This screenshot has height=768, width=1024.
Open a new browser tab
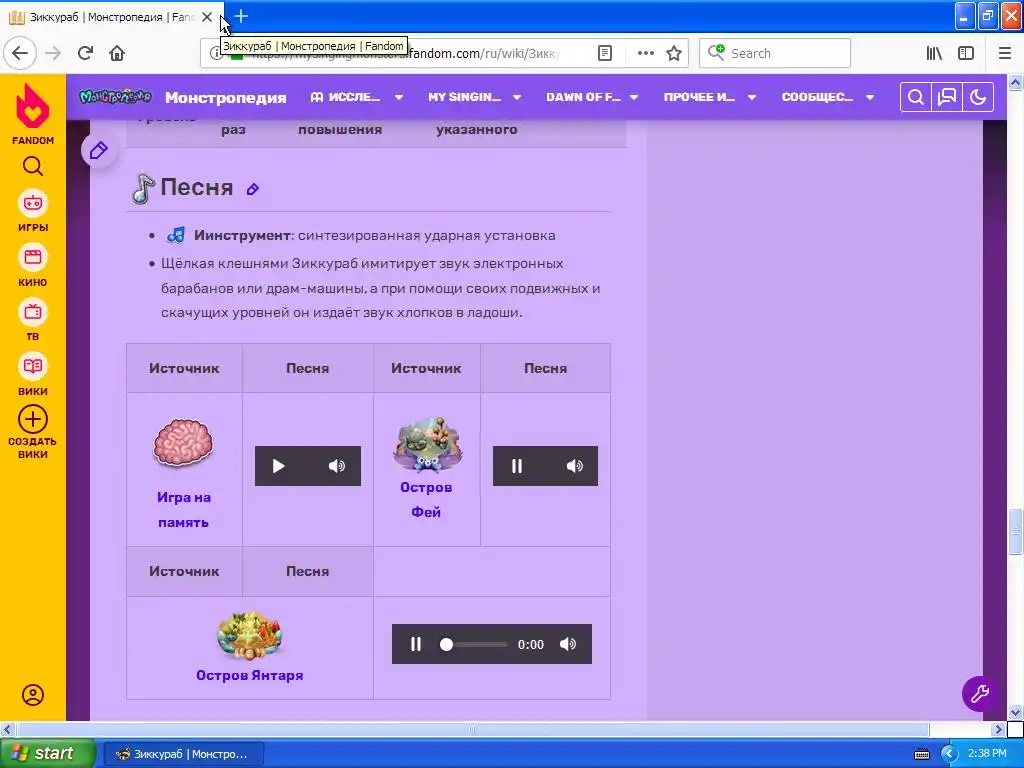[241, 16]
